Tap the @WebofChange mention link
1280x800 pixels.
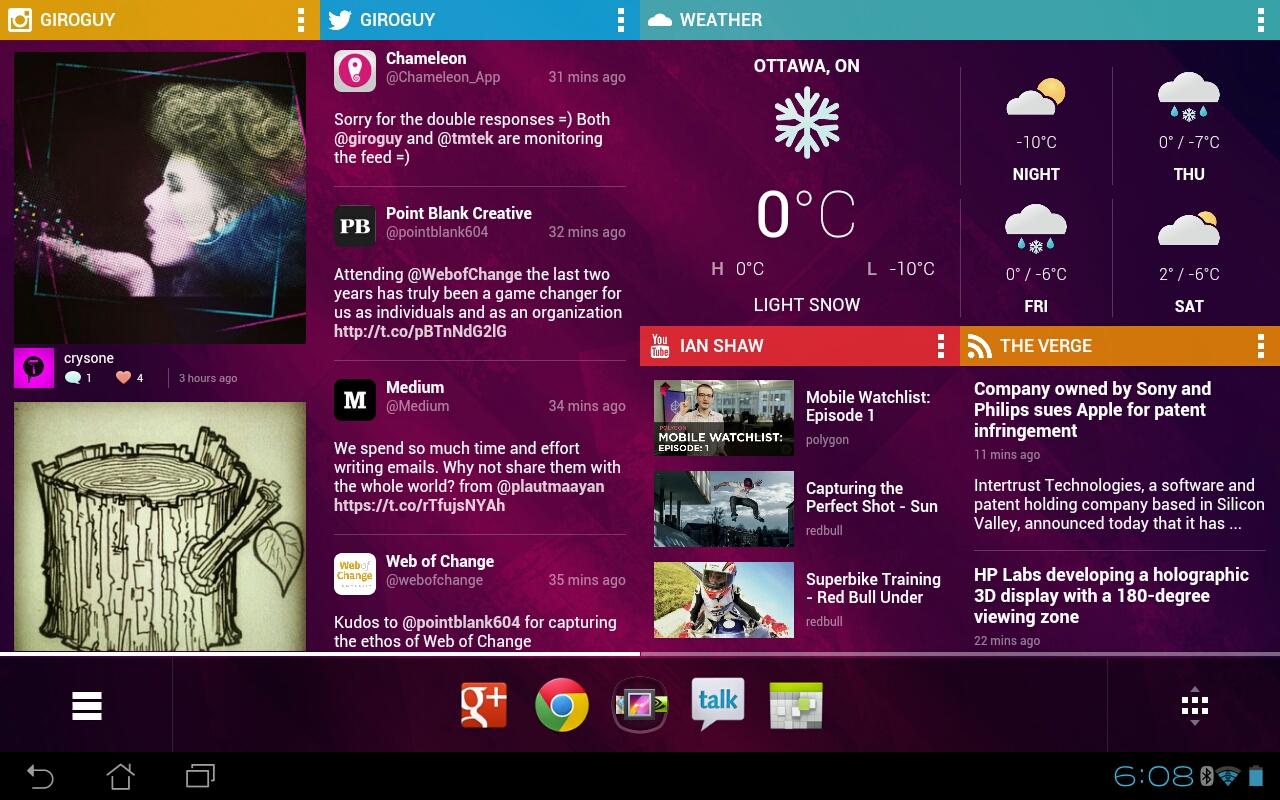tap(465, 274)
